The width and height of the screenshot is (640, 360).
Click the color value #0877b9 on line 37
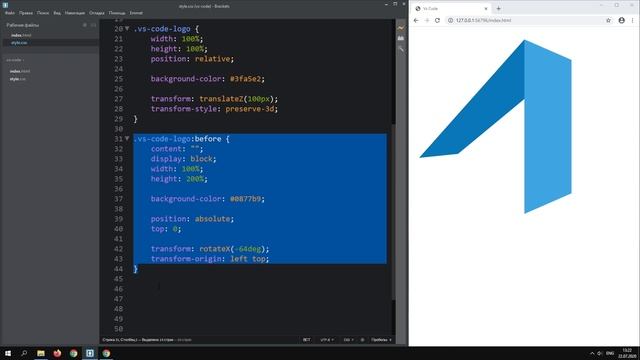point(245,199)
